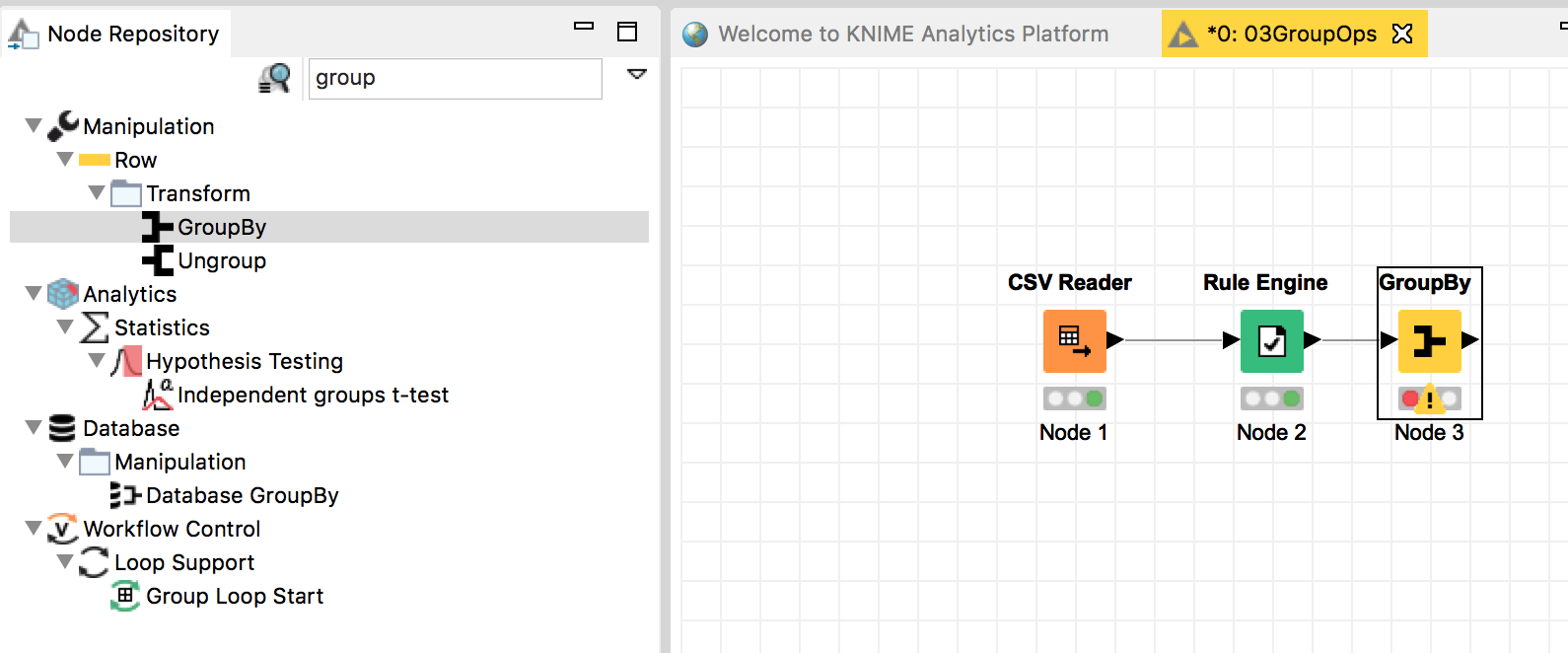Open the node repository view menu arrow
This screenshot has width=1568, height=653.
click(637, 73)
